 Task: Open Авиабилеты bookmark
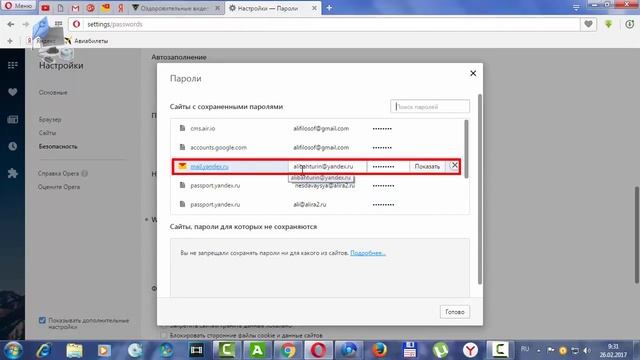[87, 41]
